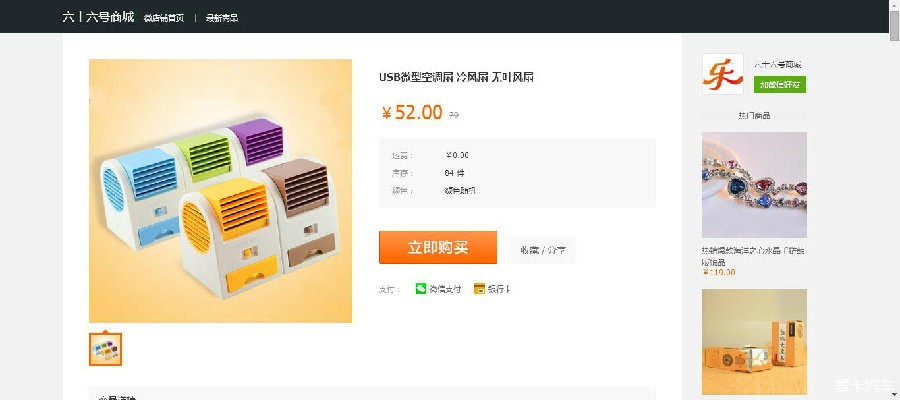This screenshot has height=400, width=900.
Task: Go to 微店铺首页 in top navigation
Action: click(x=164, y=18)
